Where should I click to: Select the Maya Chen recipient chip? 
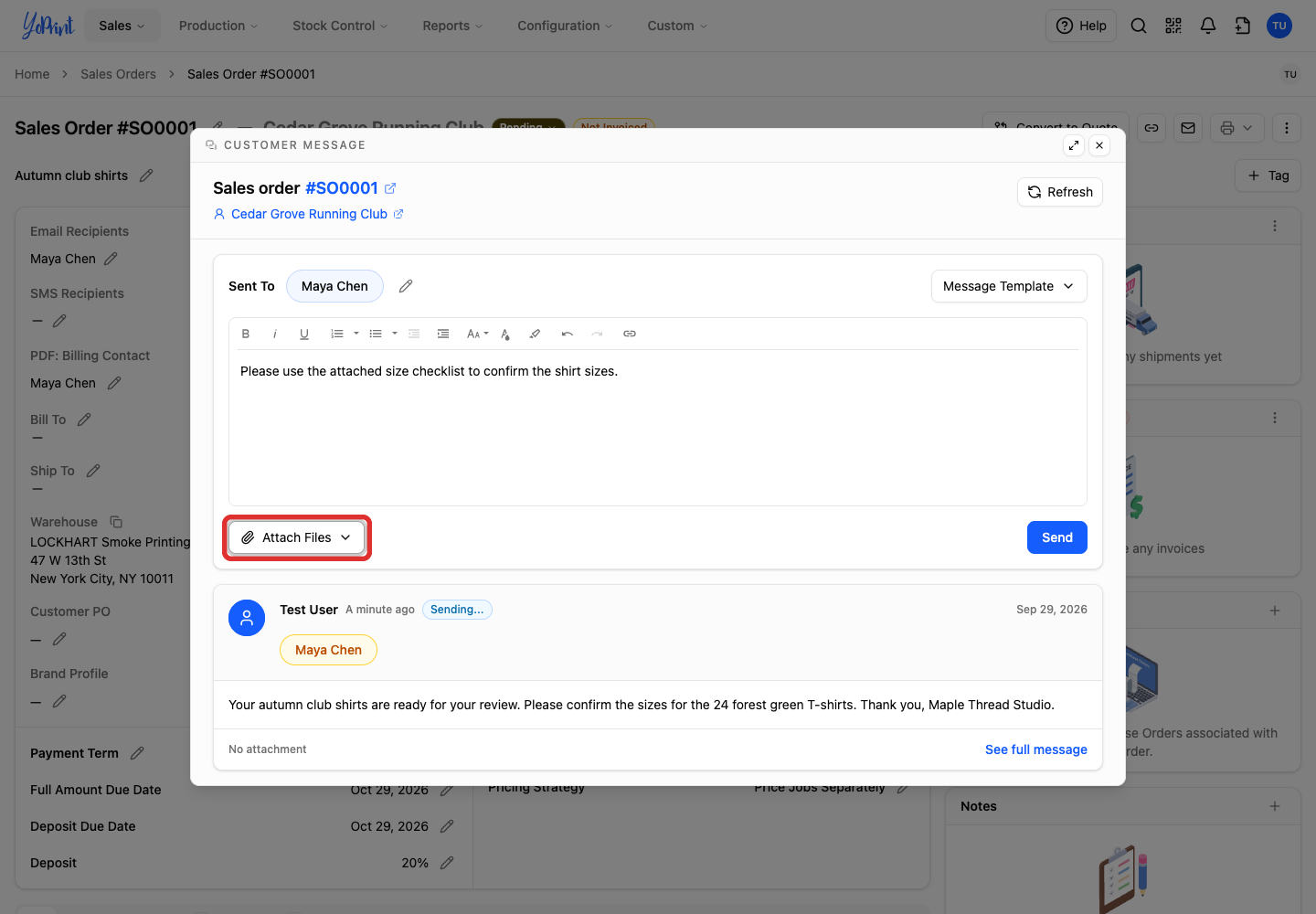[x=334, y=286]
